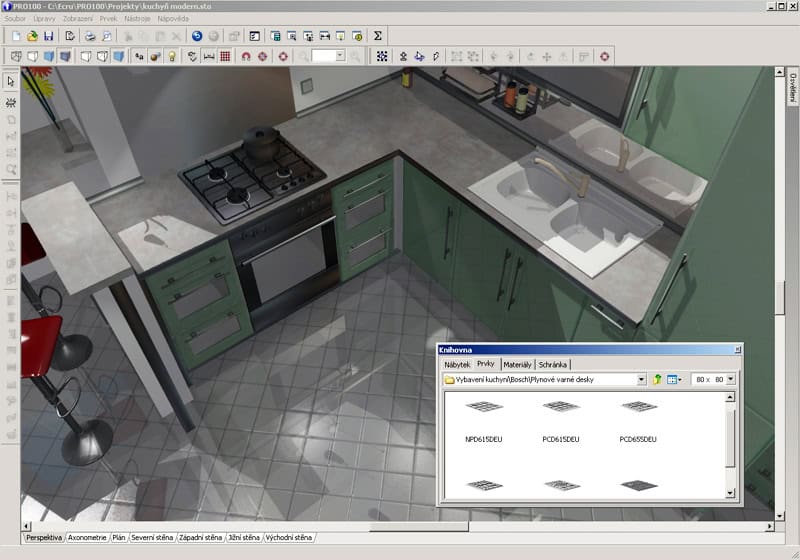Viewport: 800px width, 560px height.
Task: Switch to the Axonometrie view tab
Action: [87, 538]
